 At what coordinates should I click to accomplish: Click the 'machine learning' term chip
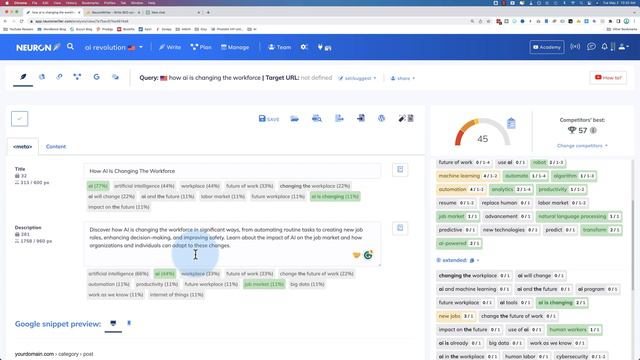468,176
